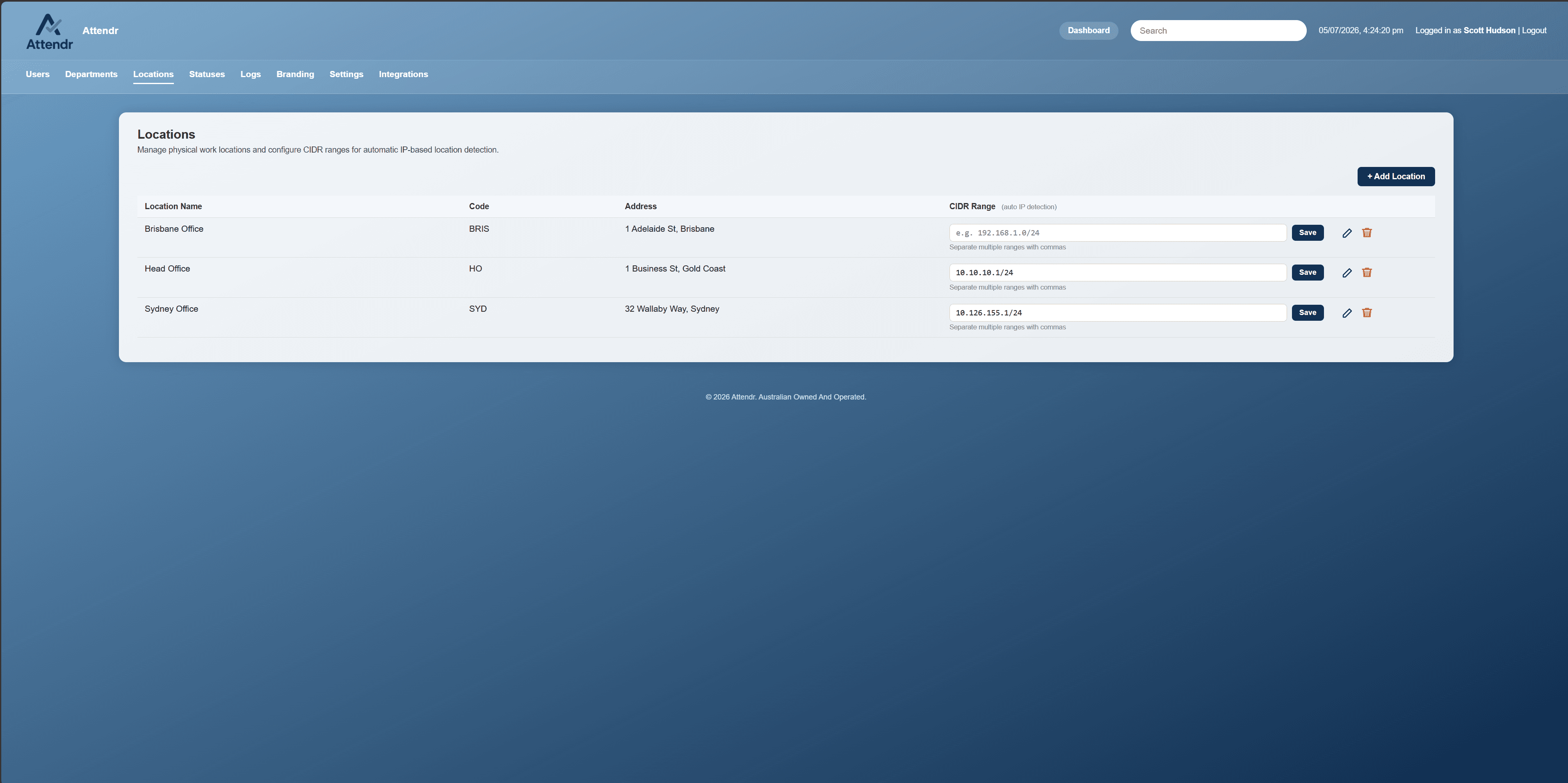Click the address 1 Business St, Gold Coast
Screen dimensions: 1568x783
click(x=675, y=269)
